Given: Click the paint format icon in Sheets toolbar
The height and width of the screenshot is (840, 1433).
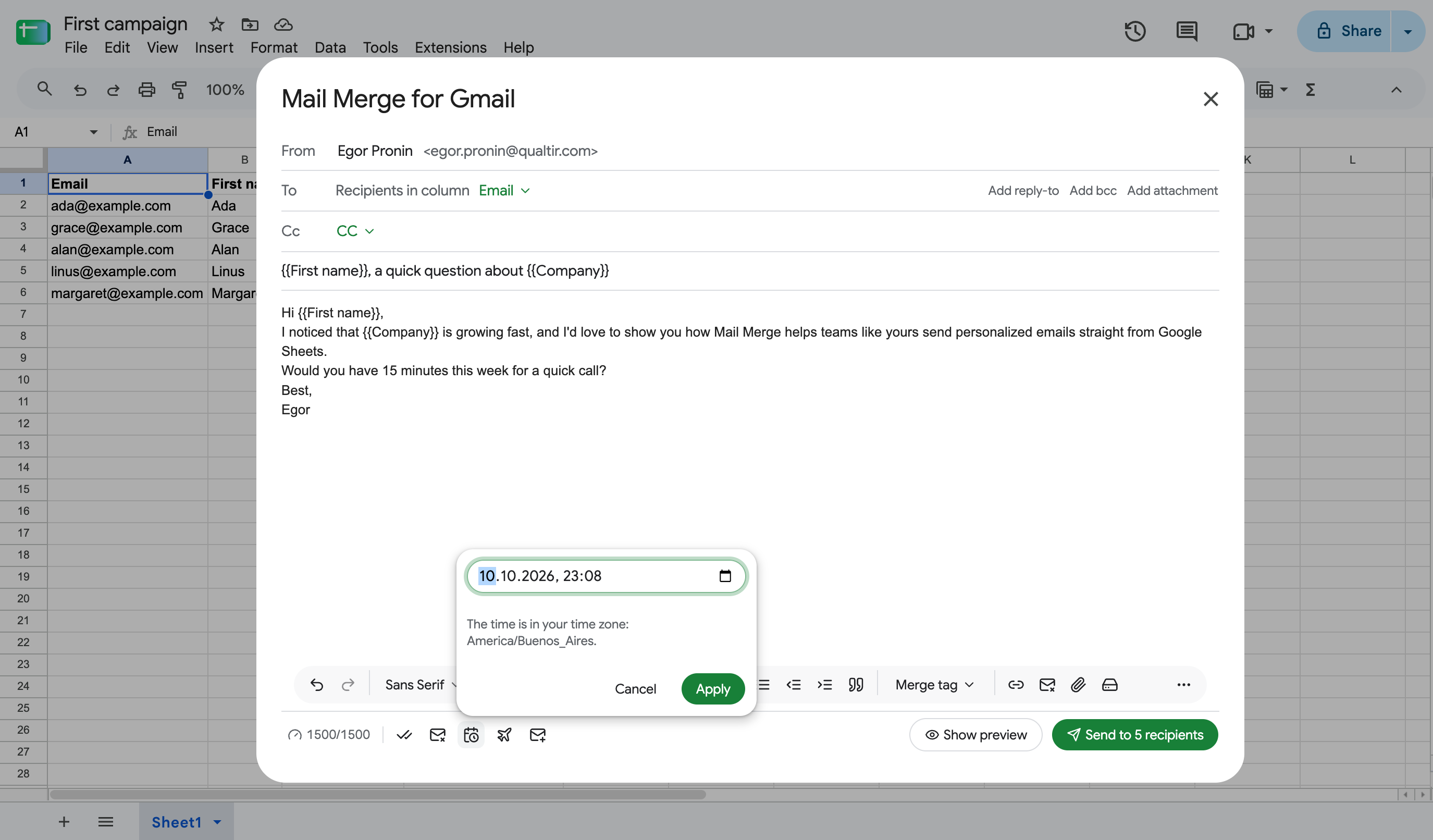Looking at the screenshot, I should click(179, 89).
